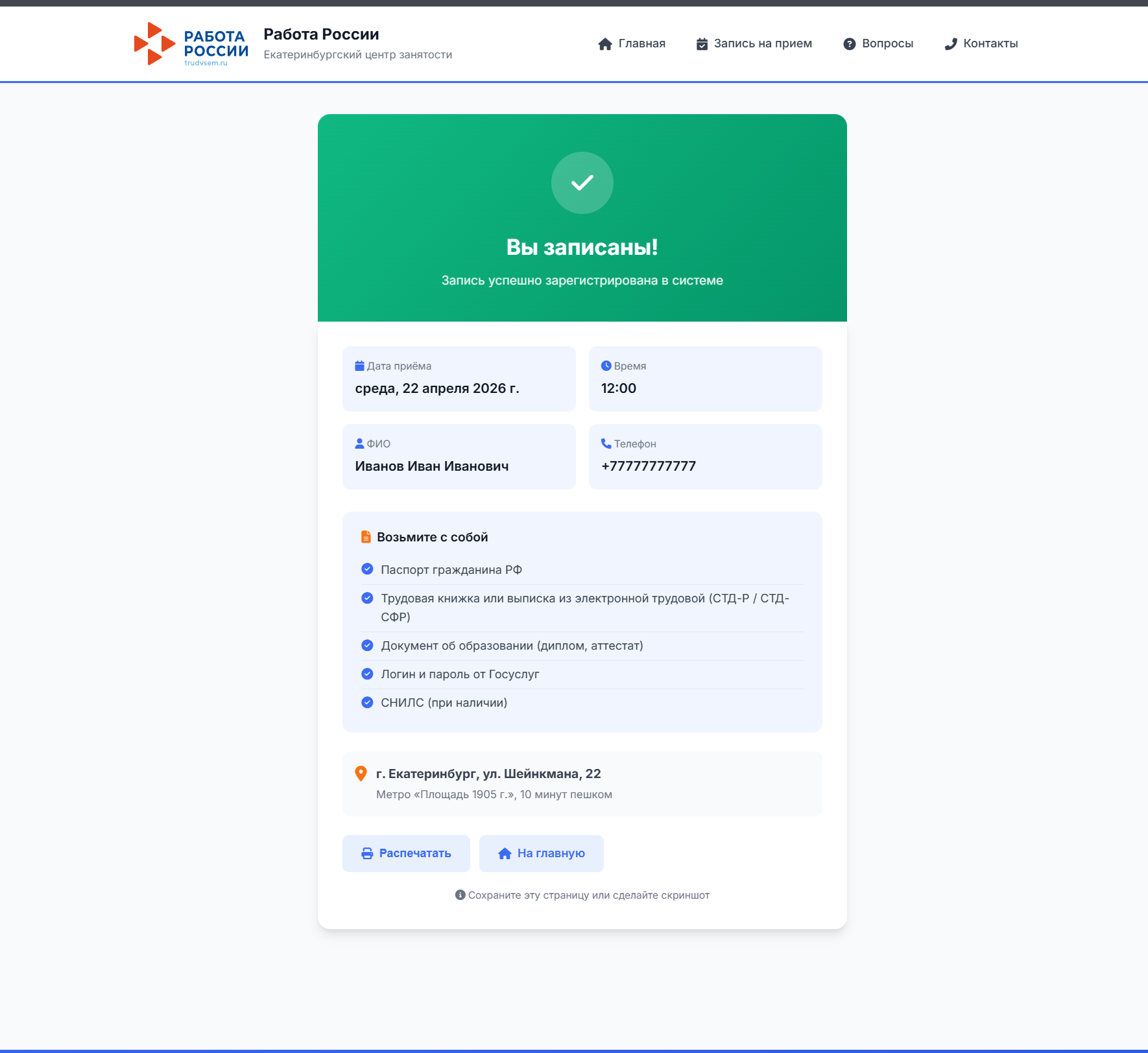Go to Запись на прием in navigation
Image resolution: width=1148 pixels, height=1053 pixels.
(754, 43)
